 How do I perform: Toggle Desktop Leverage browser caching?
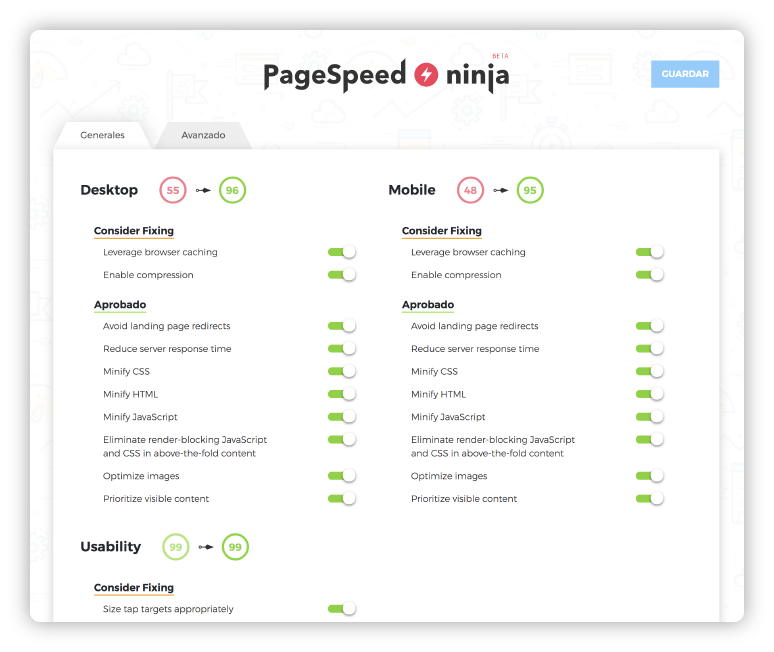coord(342,252)
